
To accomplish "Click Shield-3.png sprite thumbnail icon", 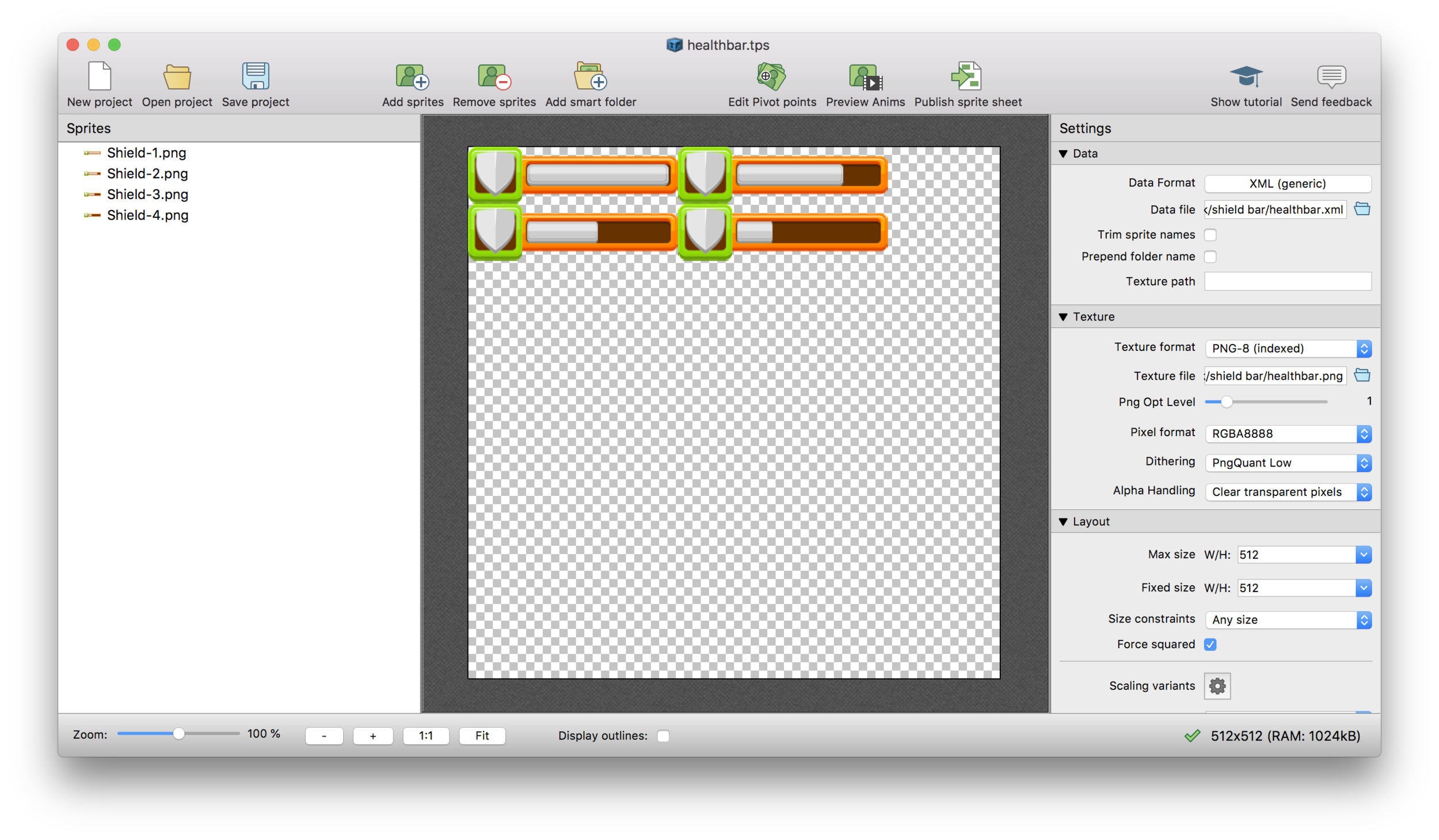I will [x=92, y=194].
